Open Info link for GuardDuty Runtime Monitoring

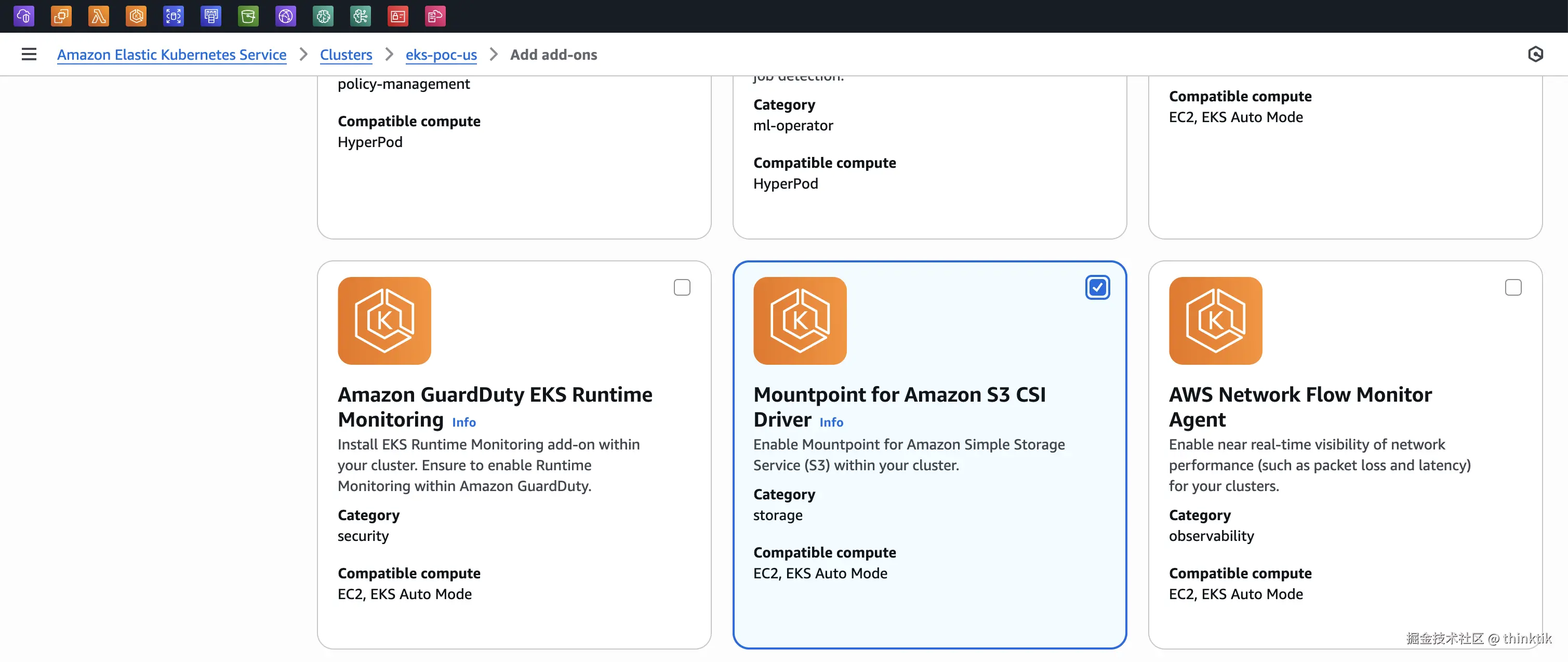(464, 422)
